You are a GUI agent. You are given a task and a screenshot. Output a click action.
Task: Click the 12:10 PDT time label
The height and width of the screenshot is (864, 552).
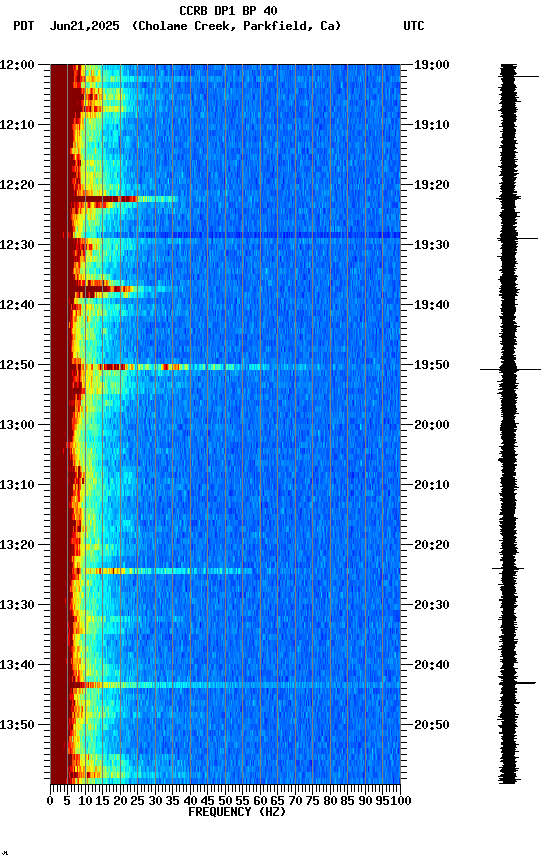tap(17, 125)
